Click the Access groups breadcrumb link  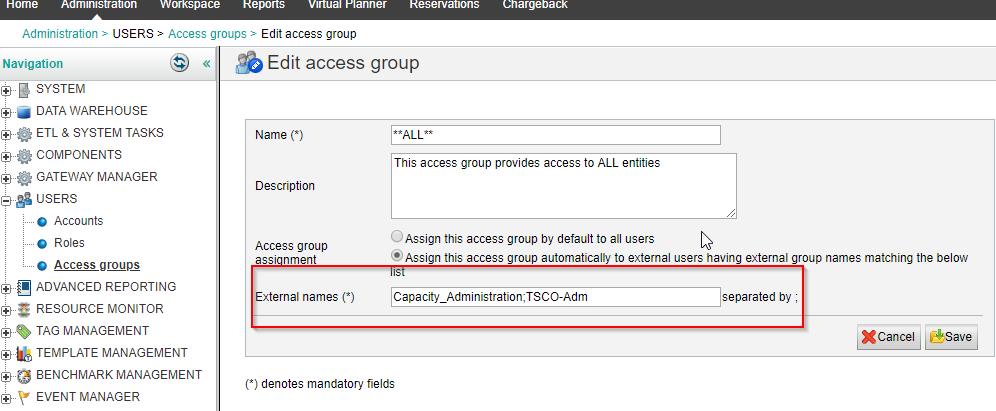pyautogui.click(x=205, y=34)
